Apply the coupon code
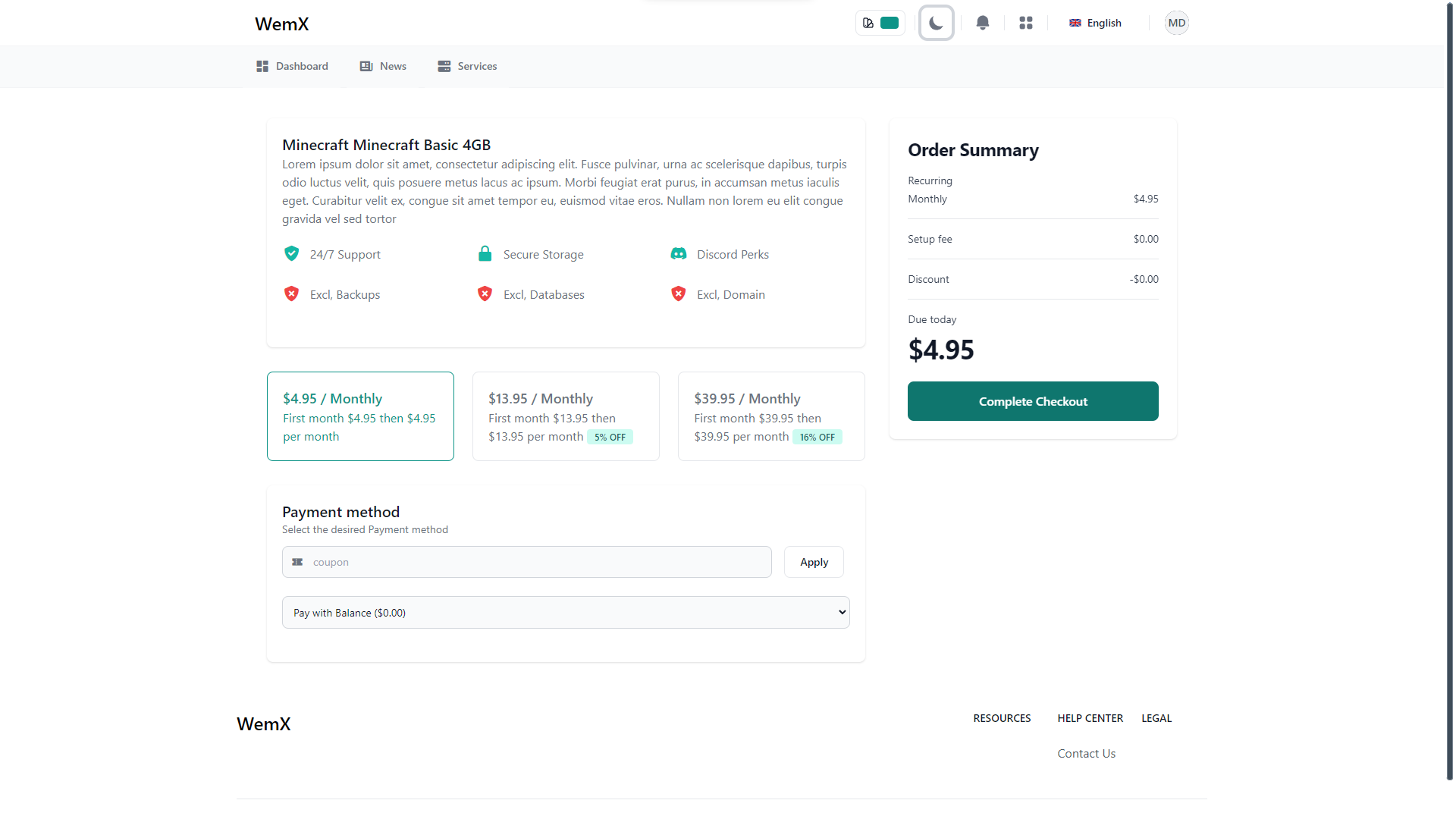Viewport: 1456px width, 819px height. [814, 562]
